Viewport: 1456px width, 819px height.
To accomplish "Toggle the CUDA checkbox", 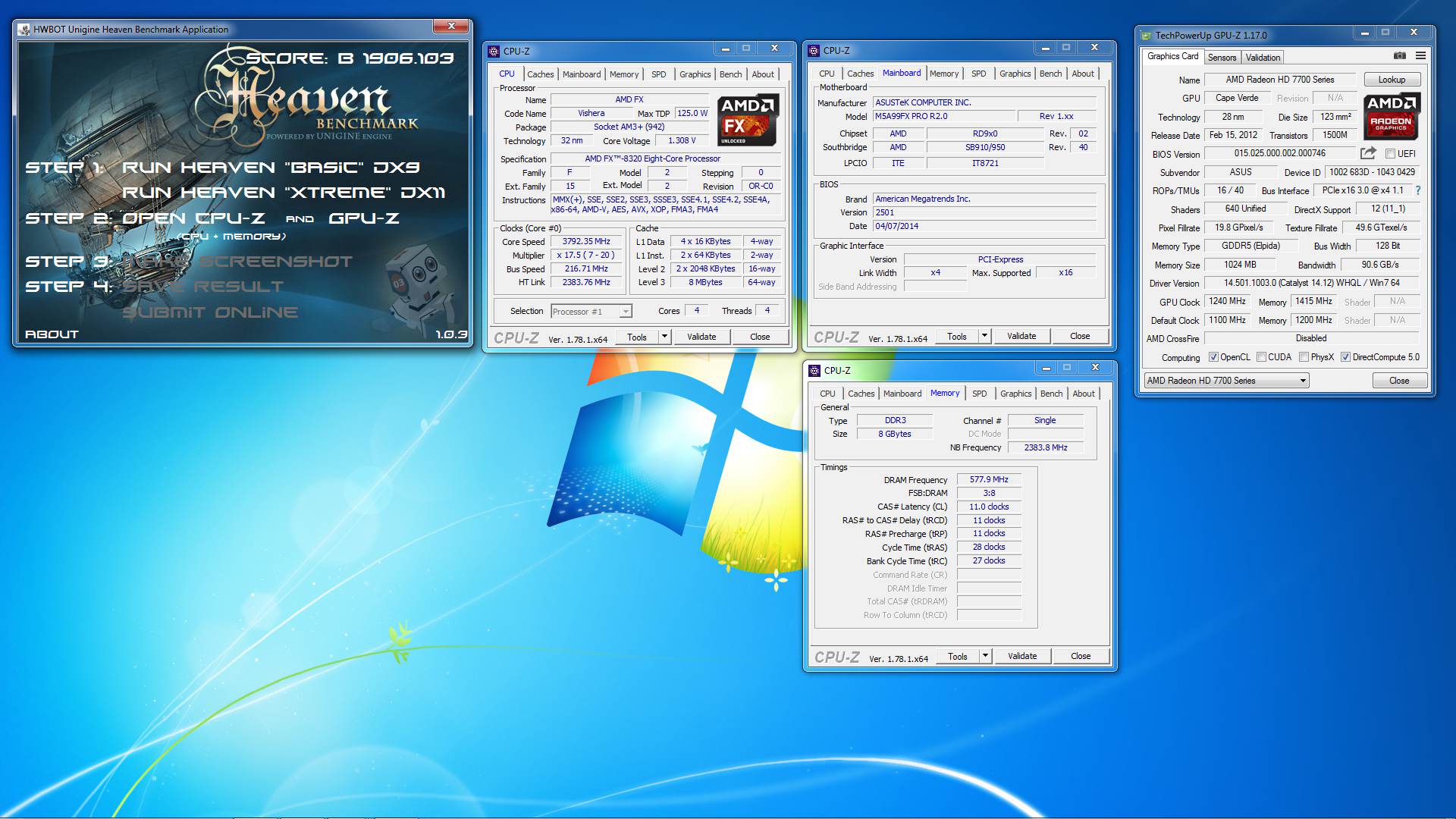I will point(1261,357).
